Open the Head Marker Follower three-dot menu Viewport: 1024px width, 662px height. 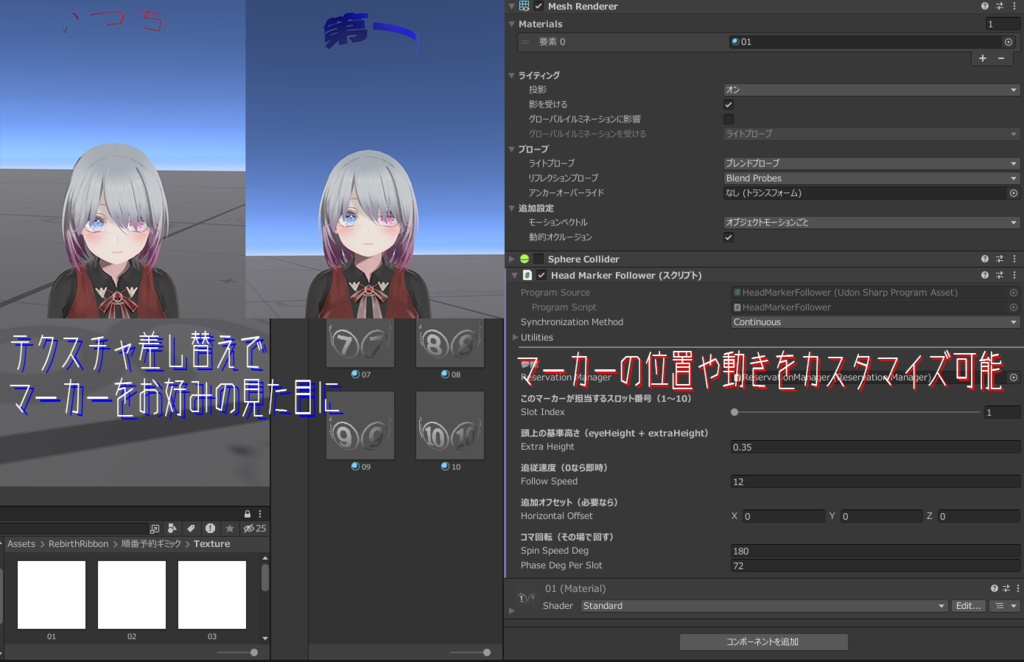[x=1015, y=274]
